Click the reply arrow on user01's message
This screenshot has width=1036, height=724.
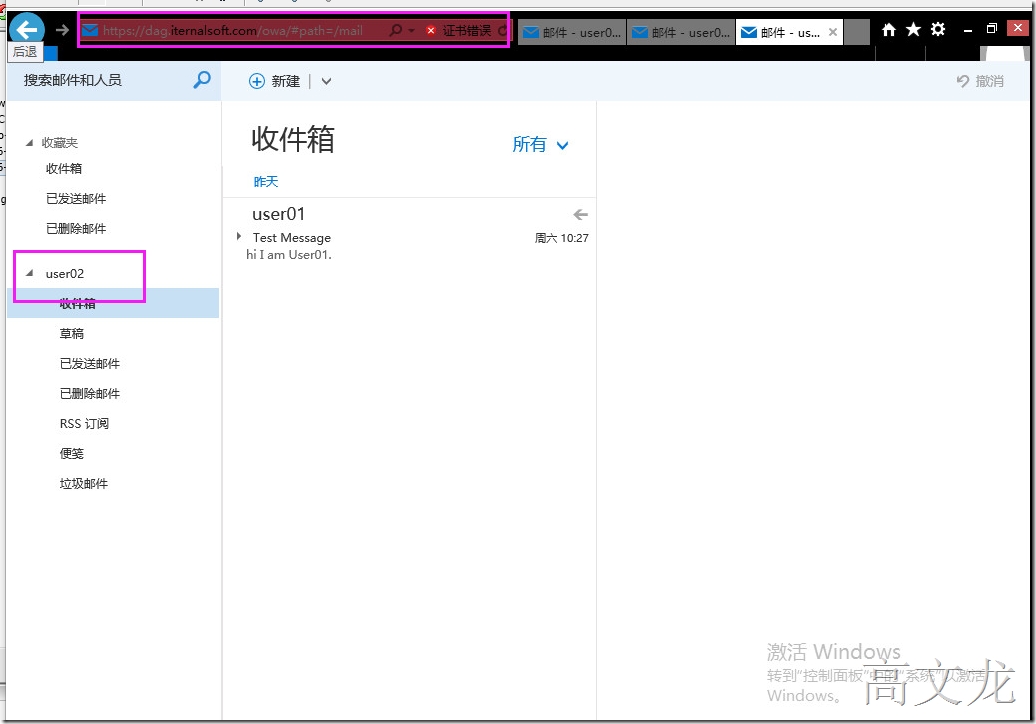(580, 213)
